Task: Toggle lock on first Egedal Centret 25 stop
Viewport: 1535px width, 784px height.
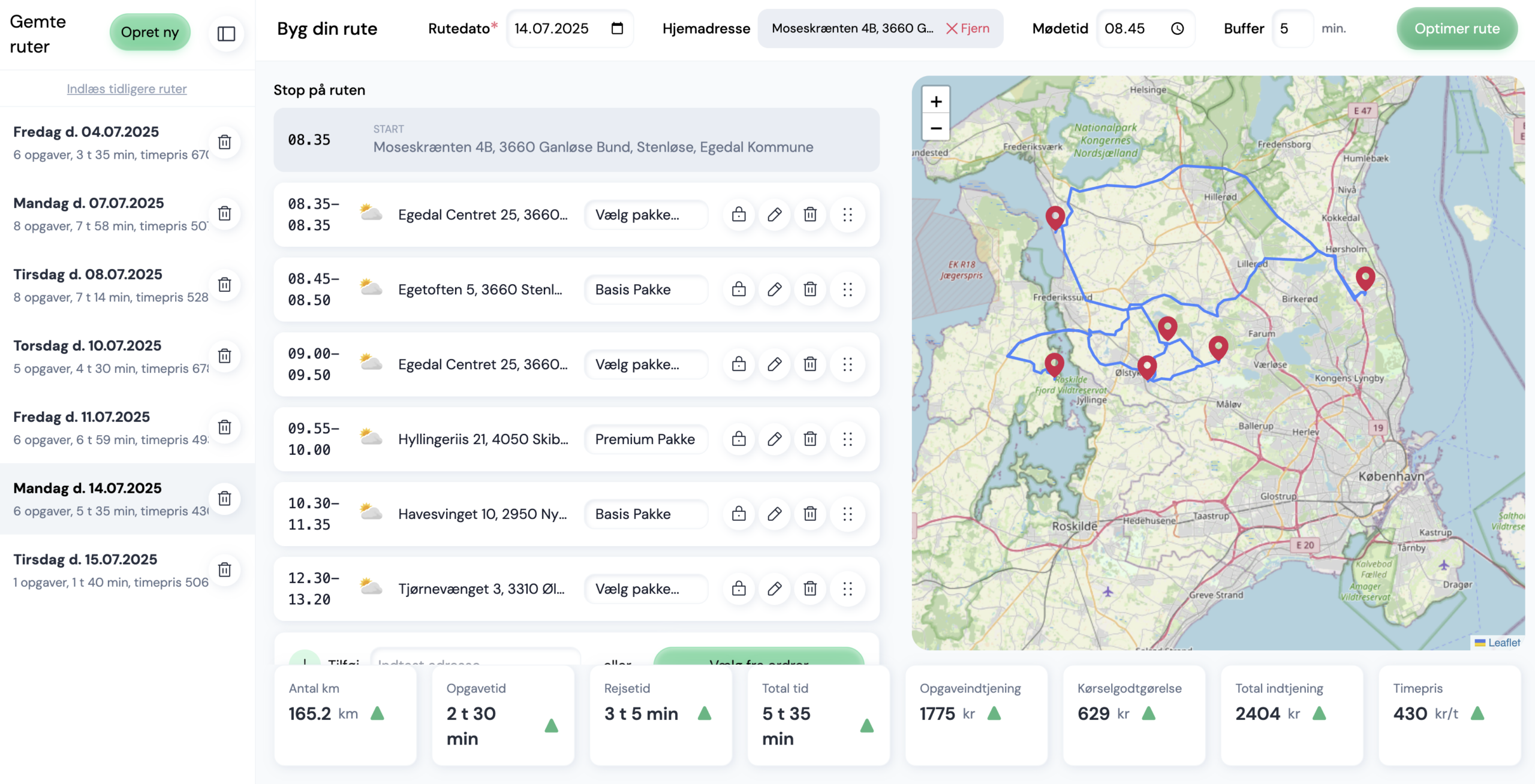Action: [x=739, y=215]
